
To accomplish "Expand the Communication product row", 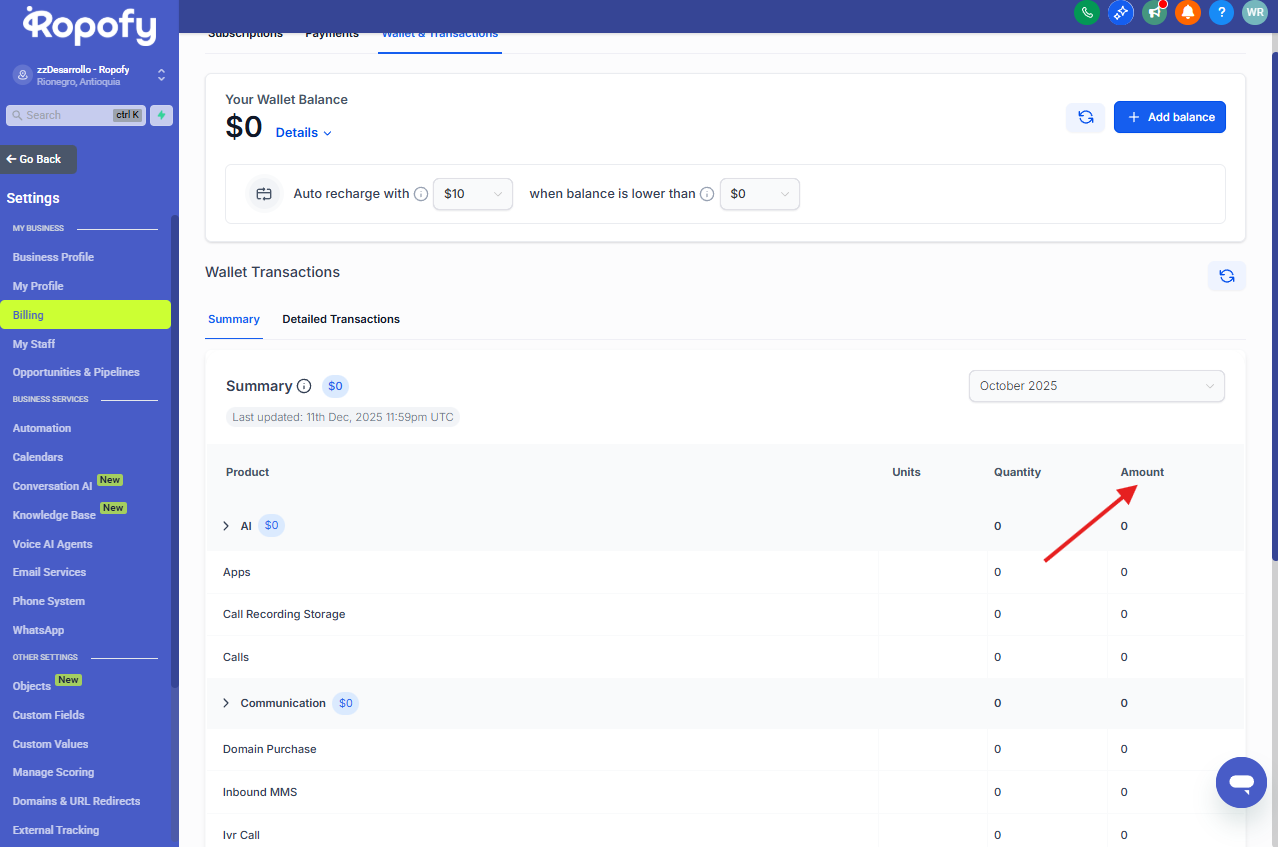I will coord(226,704).
